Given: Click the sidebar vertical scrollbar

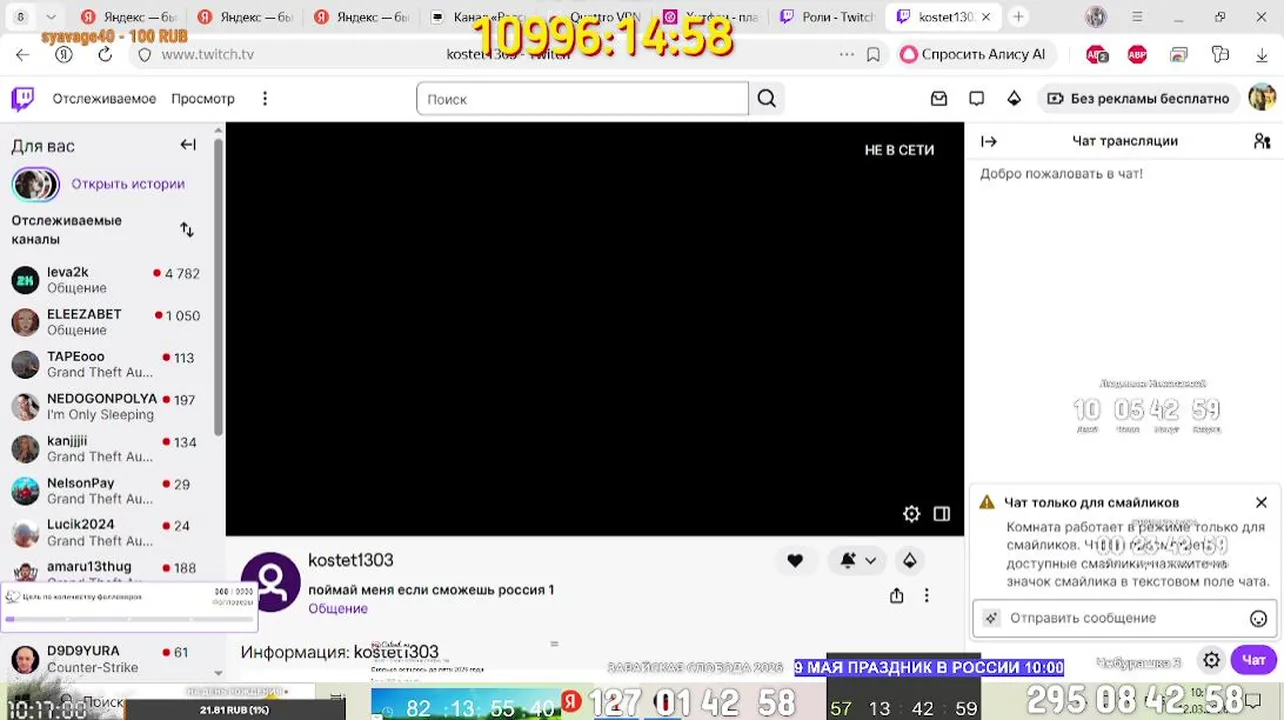Looking at the screenshot, I should [218, 290].
